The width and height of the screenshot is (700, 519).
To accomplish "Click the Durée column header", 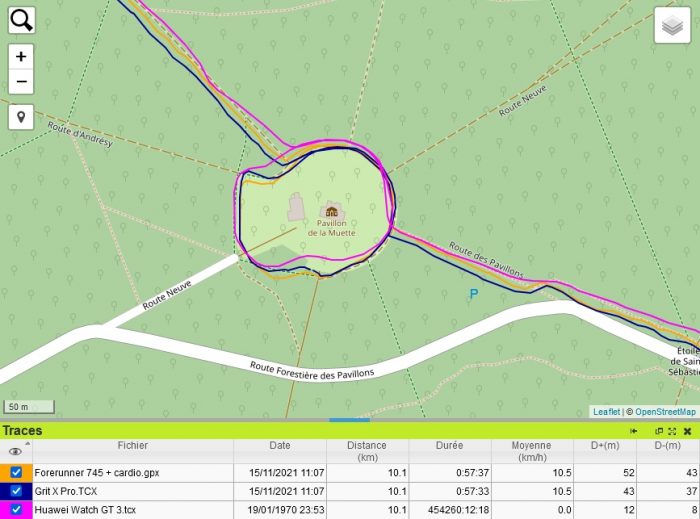I will click(x=449, y=446).
